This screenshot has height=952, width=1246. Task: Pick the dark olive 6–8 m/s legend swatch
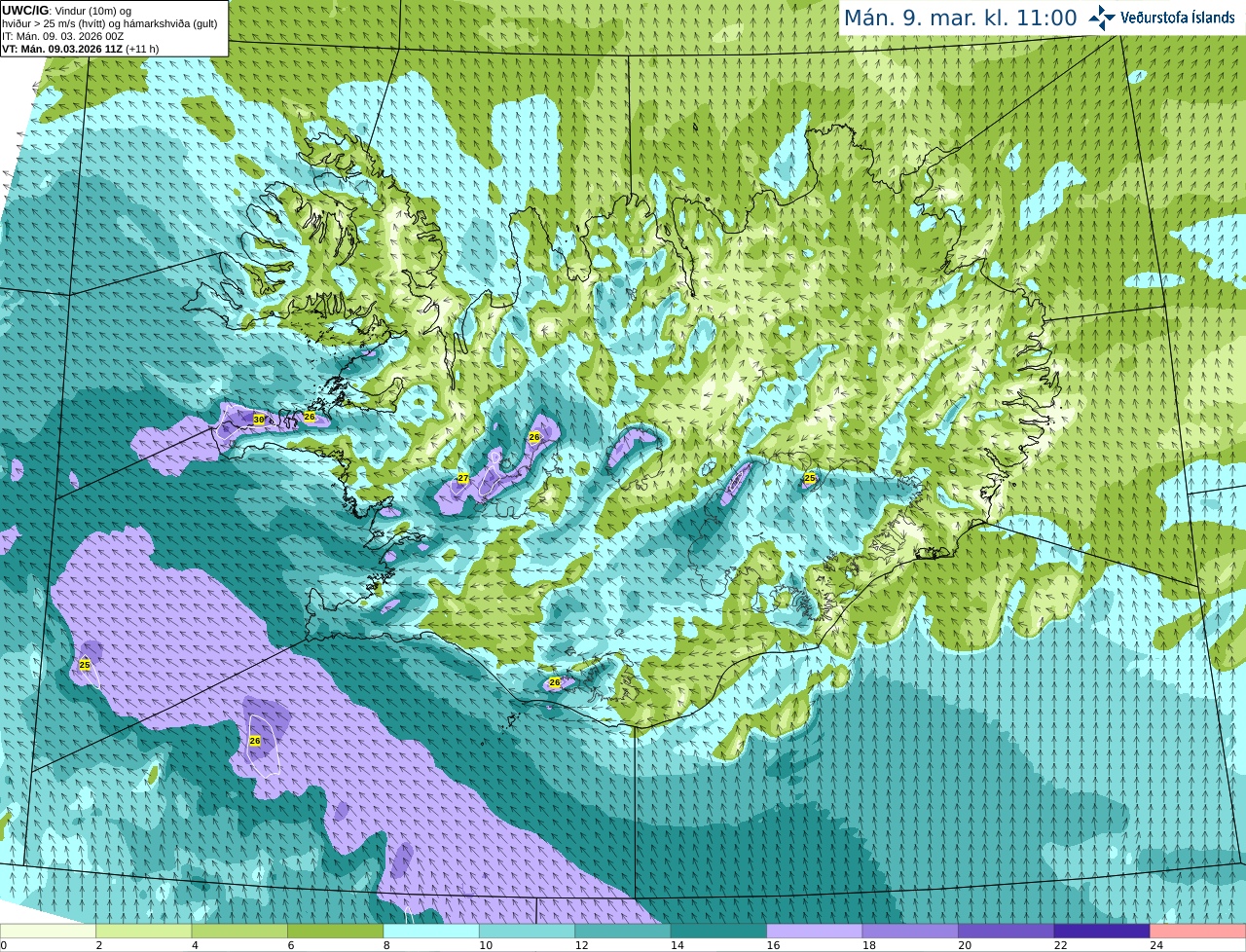pos(336,932)
